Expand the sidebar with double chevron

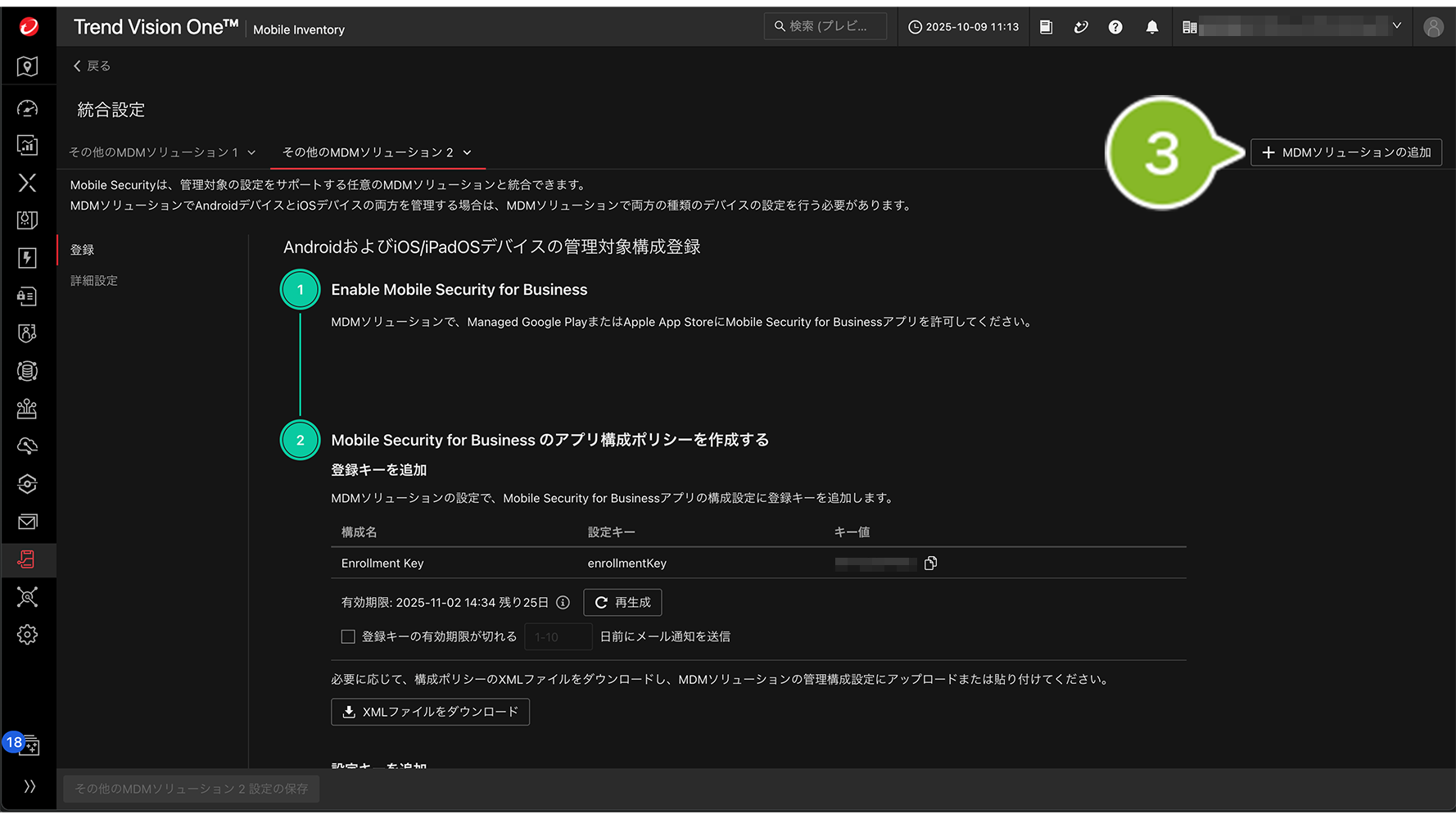pos(29,786)
